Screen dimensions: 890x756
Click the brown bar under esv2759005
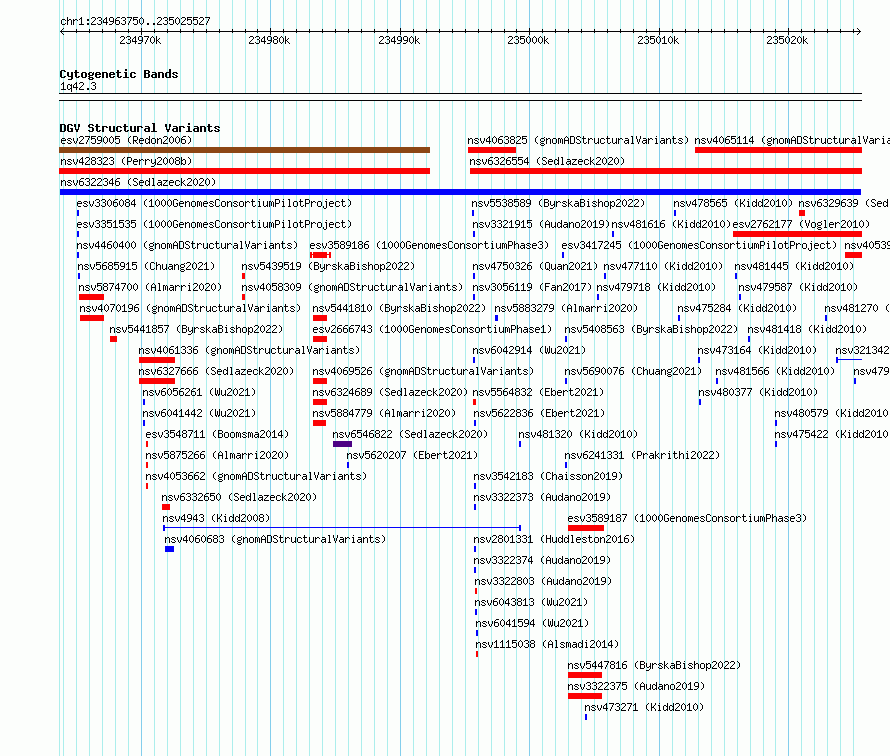coord(245,150)
